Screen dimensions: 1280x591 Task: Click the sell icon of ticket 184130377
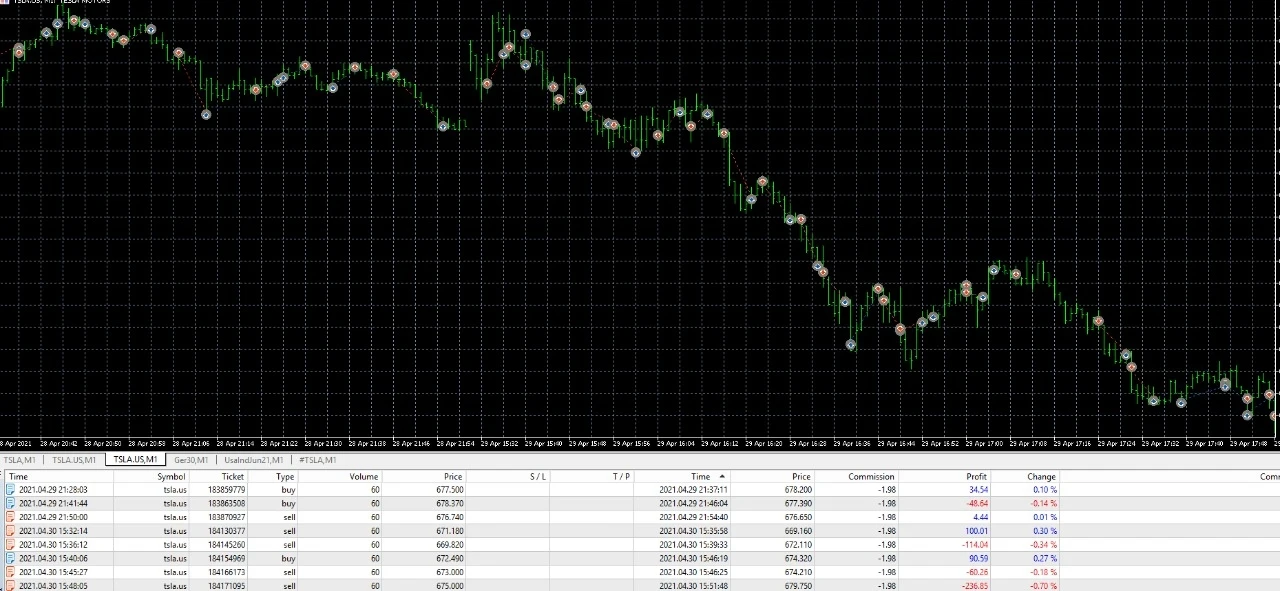pyautogui.click(x=10, y=531)
